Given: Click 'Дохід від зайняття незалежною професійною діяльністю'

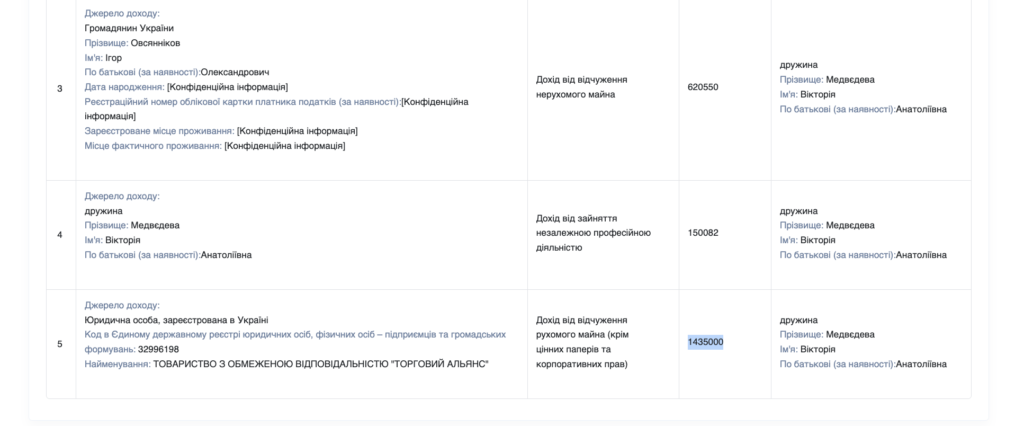Looking at the screenshot, I should point(593,233).
